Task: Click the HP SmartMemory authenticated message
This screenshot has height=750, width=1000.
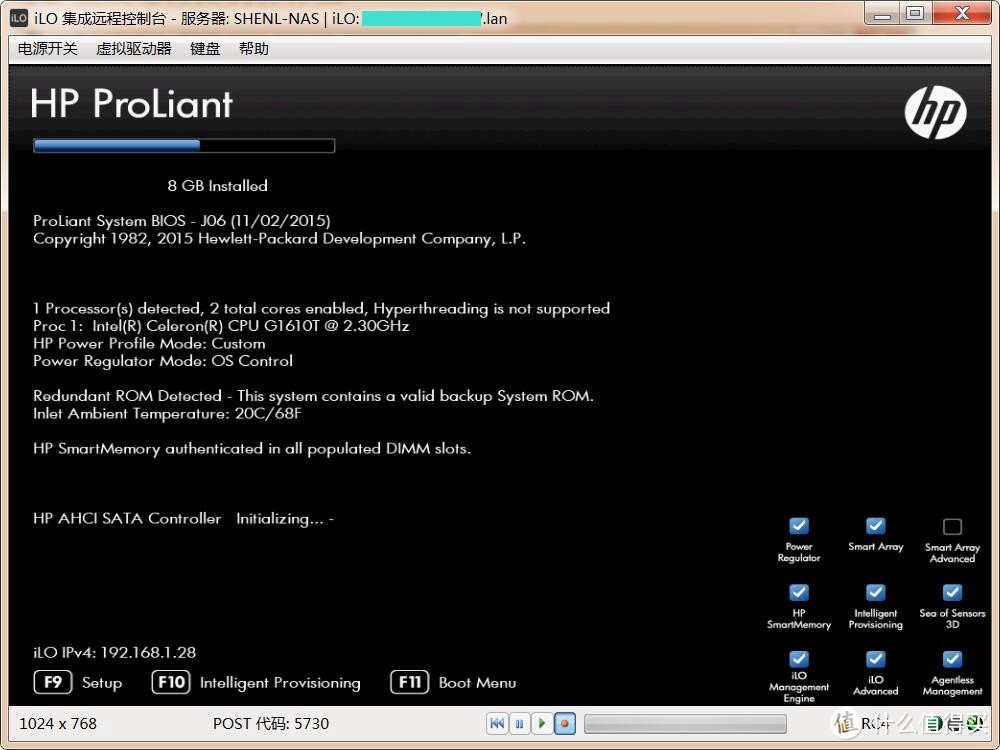Action: [252, 448]
